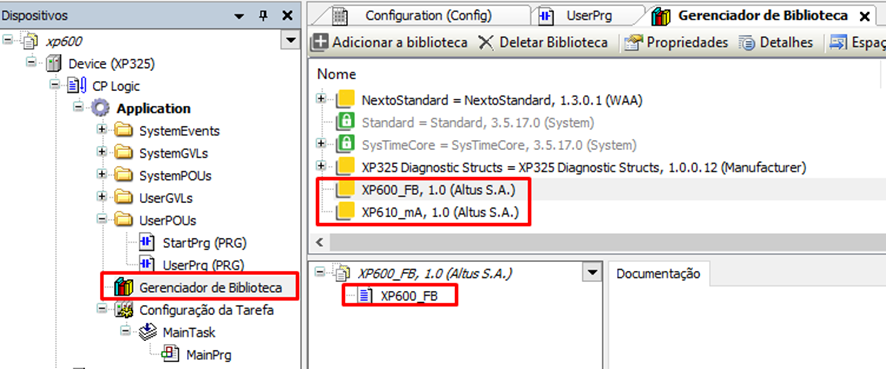Click the UserPrg program icon in tree
The height and width of the screenshot is (369, 886).
tap(146, 264)
